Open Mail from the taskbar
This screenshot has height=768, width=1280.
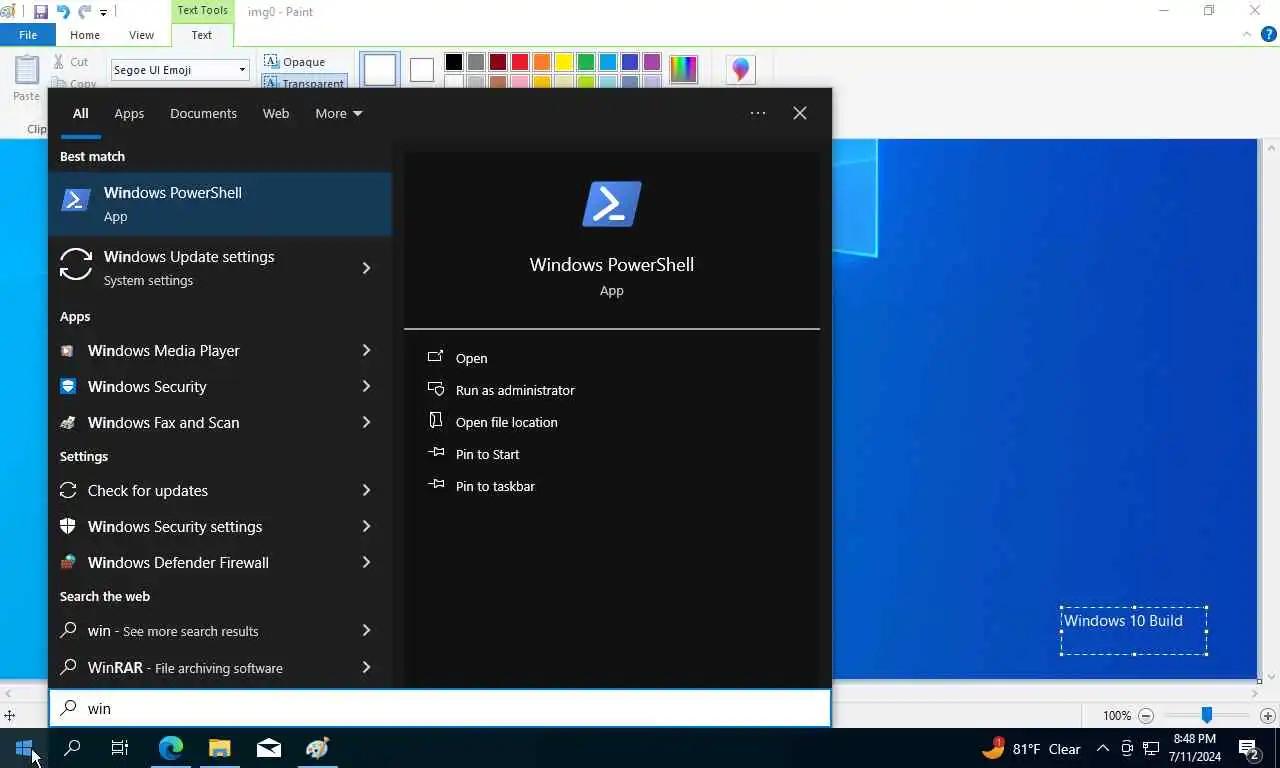(268, 748)
